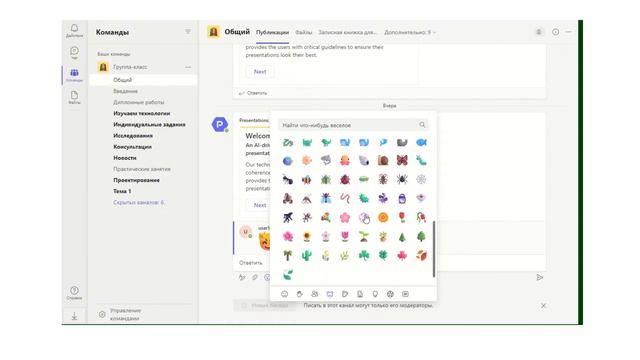The height and width of the screenshot is (360, 640).
Task: Open the Дипломные работы channel
Action: [139, 102]
